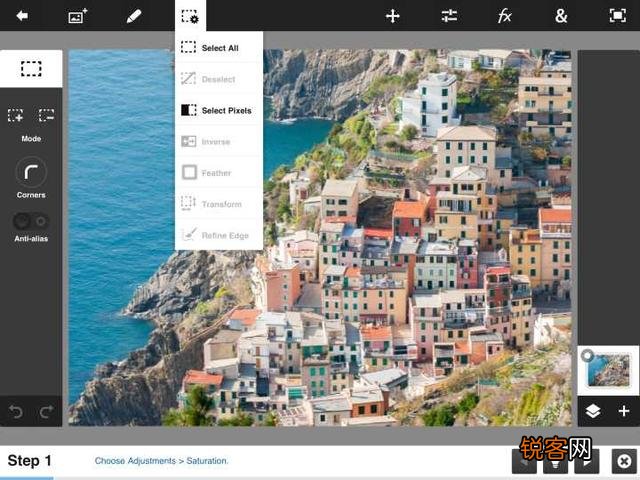Open the Adjustments sliders menu
640x480 pixels.
[449, 16]
